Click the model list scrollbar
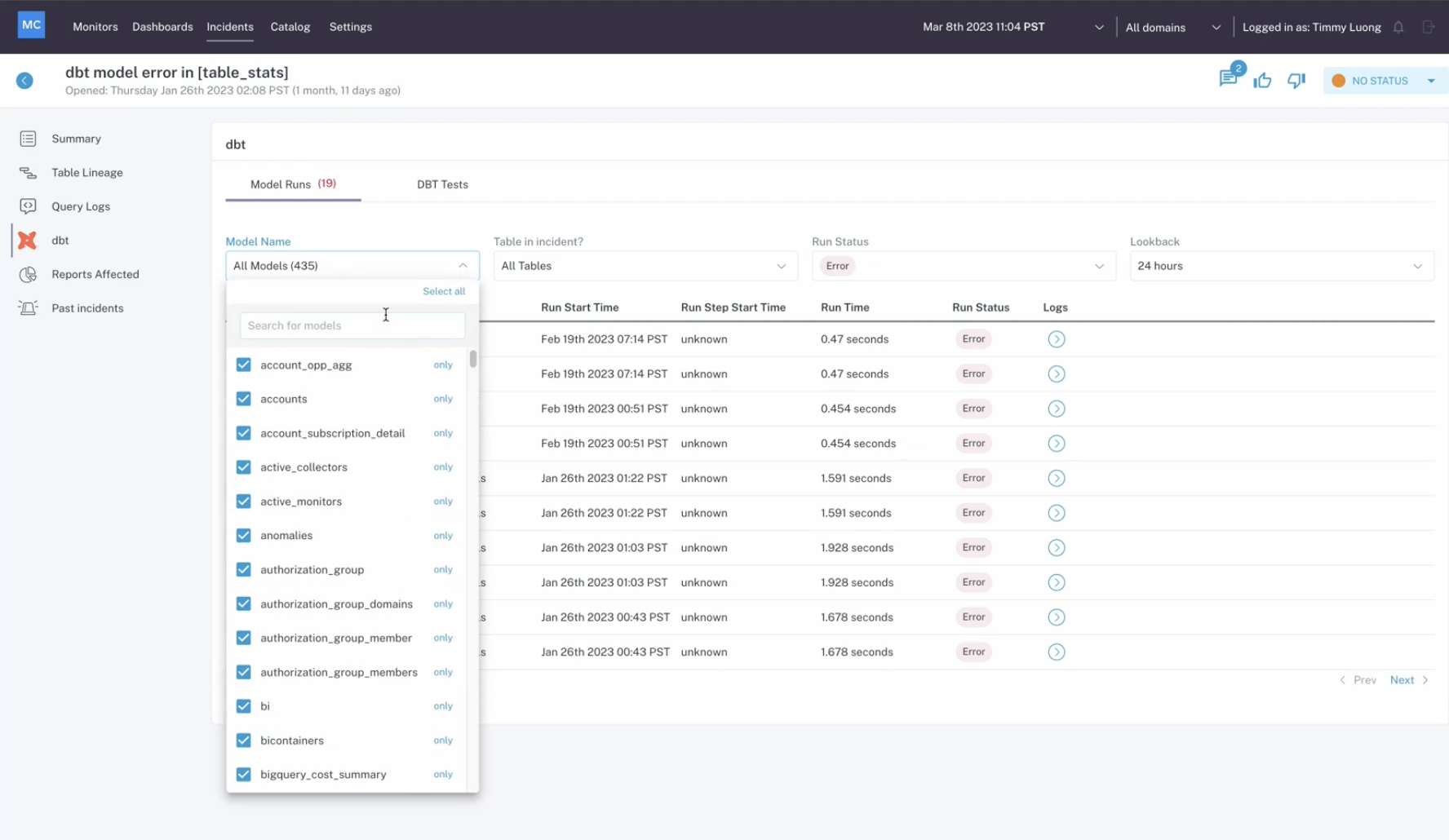Screen dimensions: 1449x840 pyautogui.click(x=473, y=359)
